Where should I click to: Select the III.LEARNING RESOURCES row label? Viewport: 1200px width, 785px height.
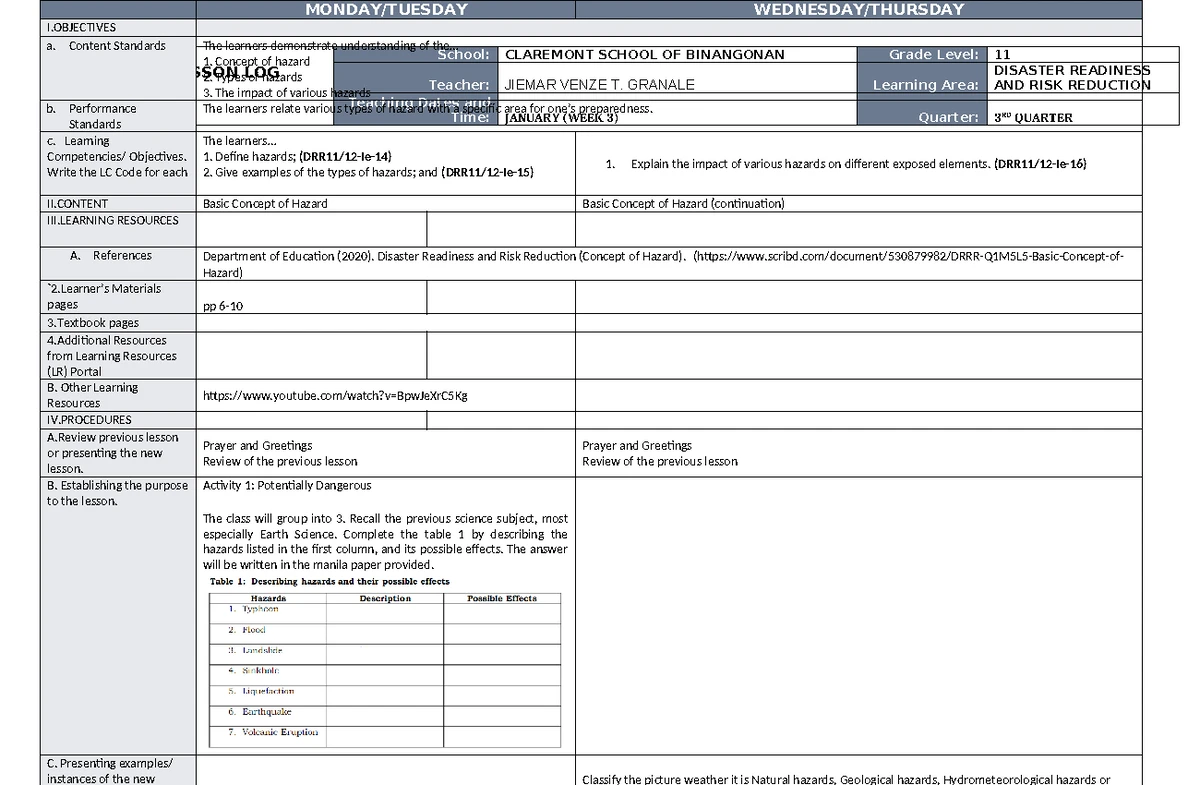point(113,221)
